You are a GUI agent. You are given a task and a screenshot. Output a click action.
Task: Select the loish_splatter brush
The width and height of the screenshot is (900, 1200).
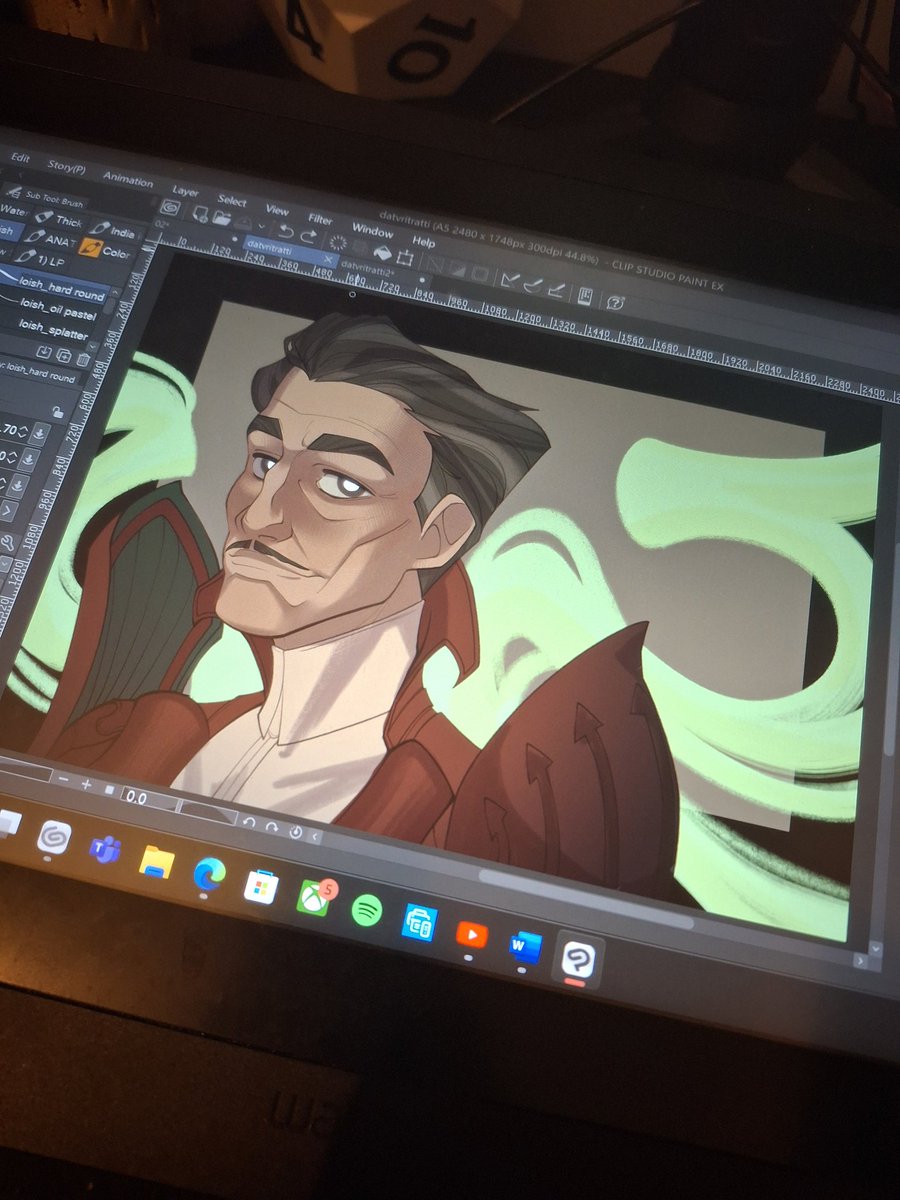tap(52, 330)
